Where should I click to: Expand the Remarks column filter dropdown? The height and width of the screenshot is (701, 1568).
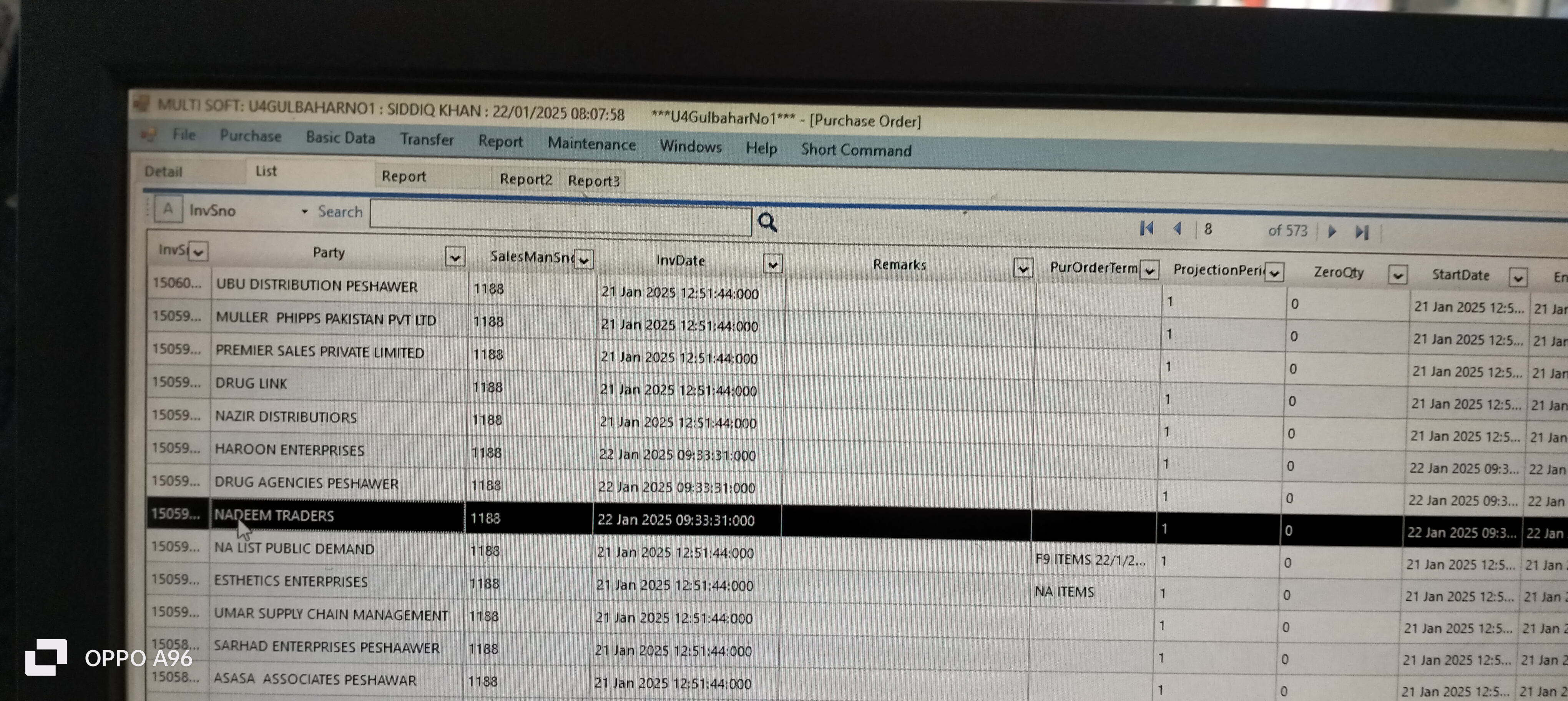(x=1023, y=268)
